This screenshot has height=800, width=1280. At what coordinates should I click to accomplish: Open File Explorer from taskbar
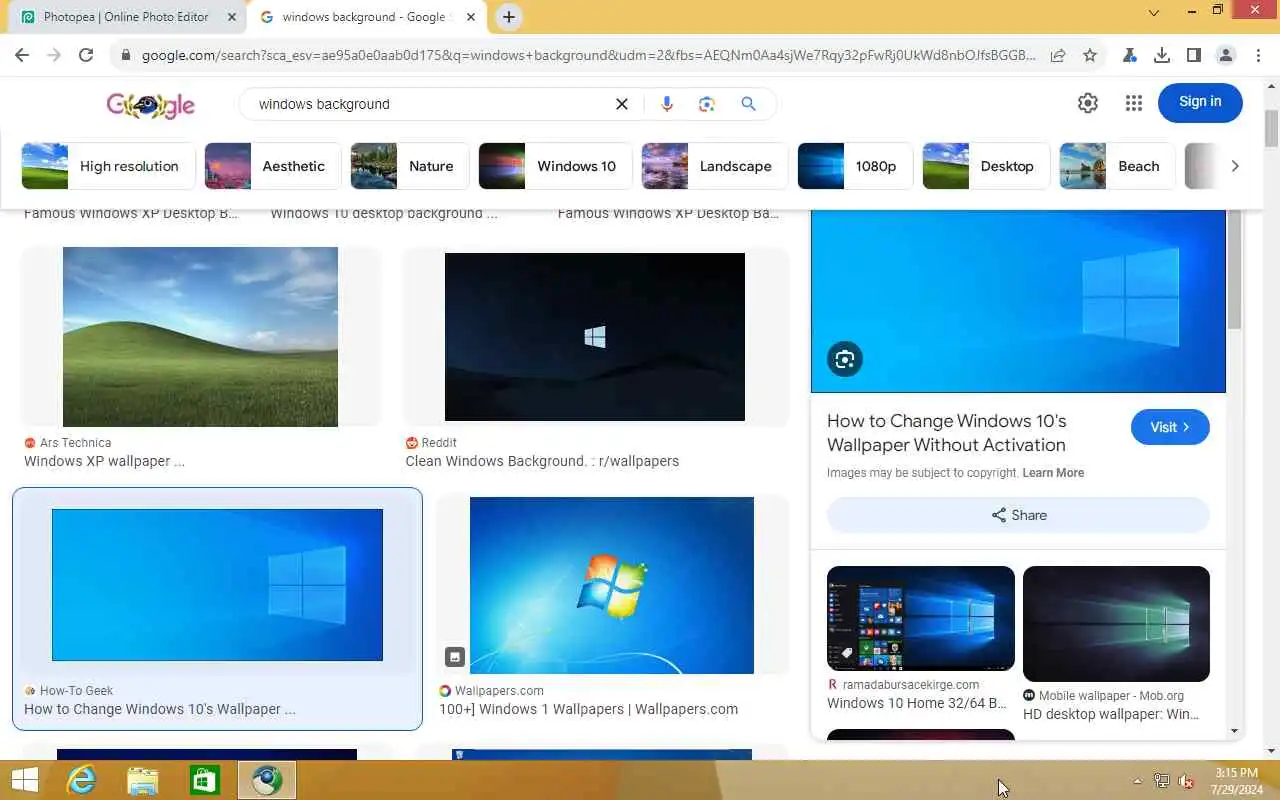143,780
